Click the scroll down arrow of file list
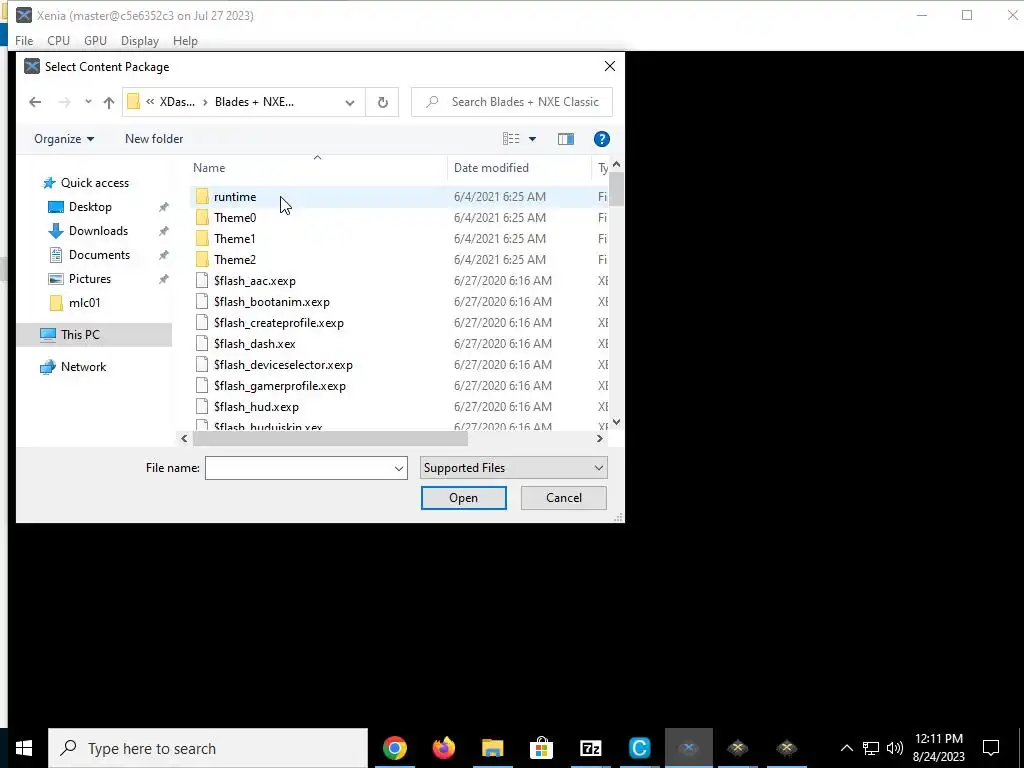This screenshot has width=1024, height=768. coord(616,422)
